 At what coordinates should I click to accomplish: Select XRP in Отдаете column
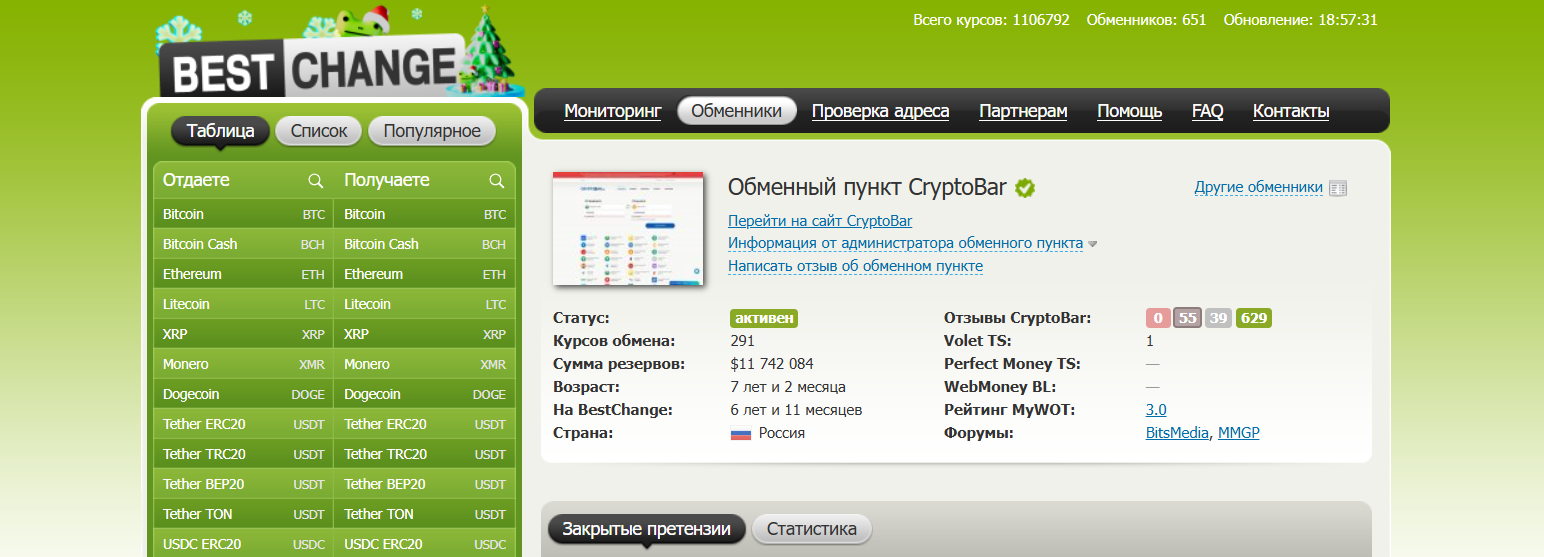click(x=243, y=334)
